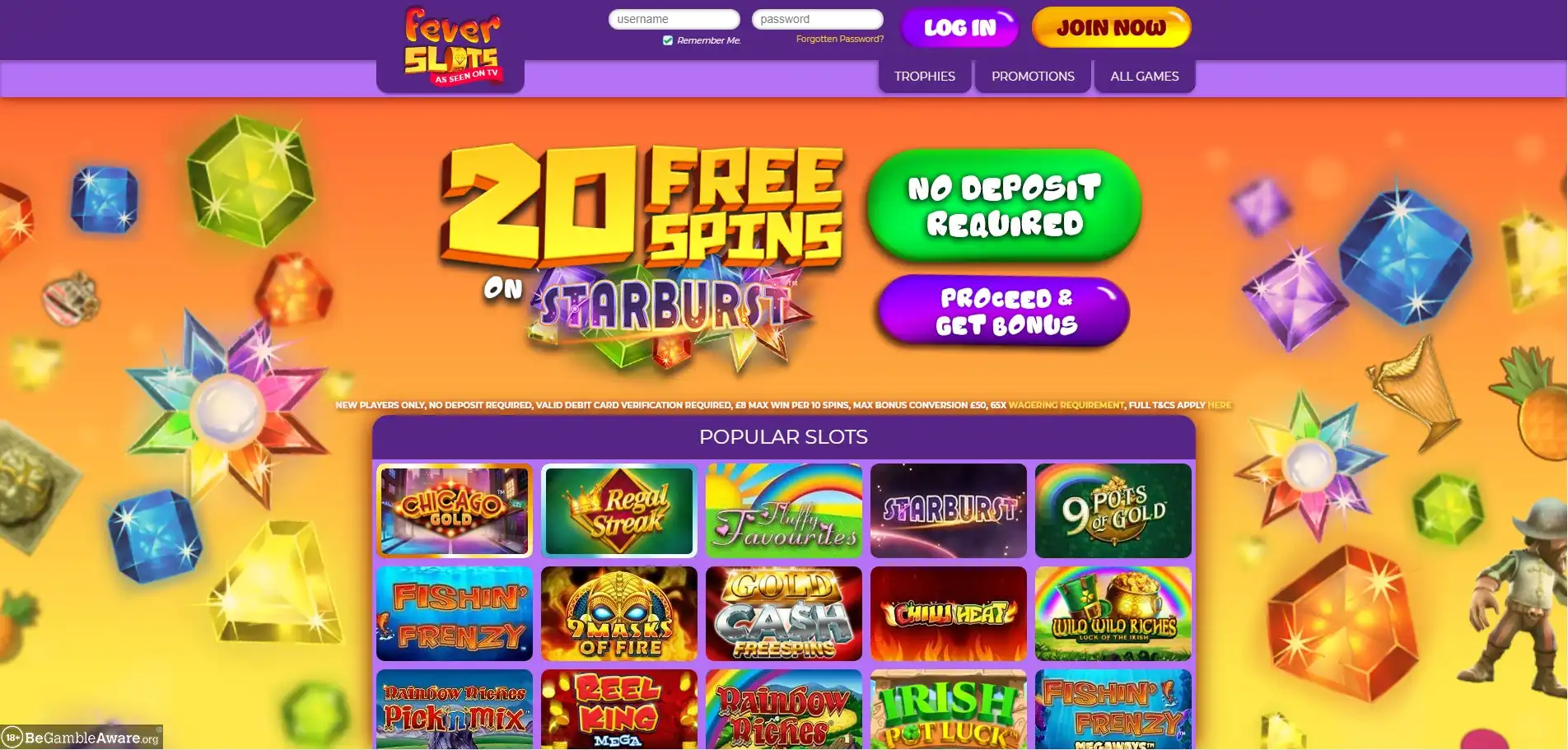The height and width of the screenshot is (750, 1568).
Task: Open the Trophies tab
Action: click(x=925, y=77)
